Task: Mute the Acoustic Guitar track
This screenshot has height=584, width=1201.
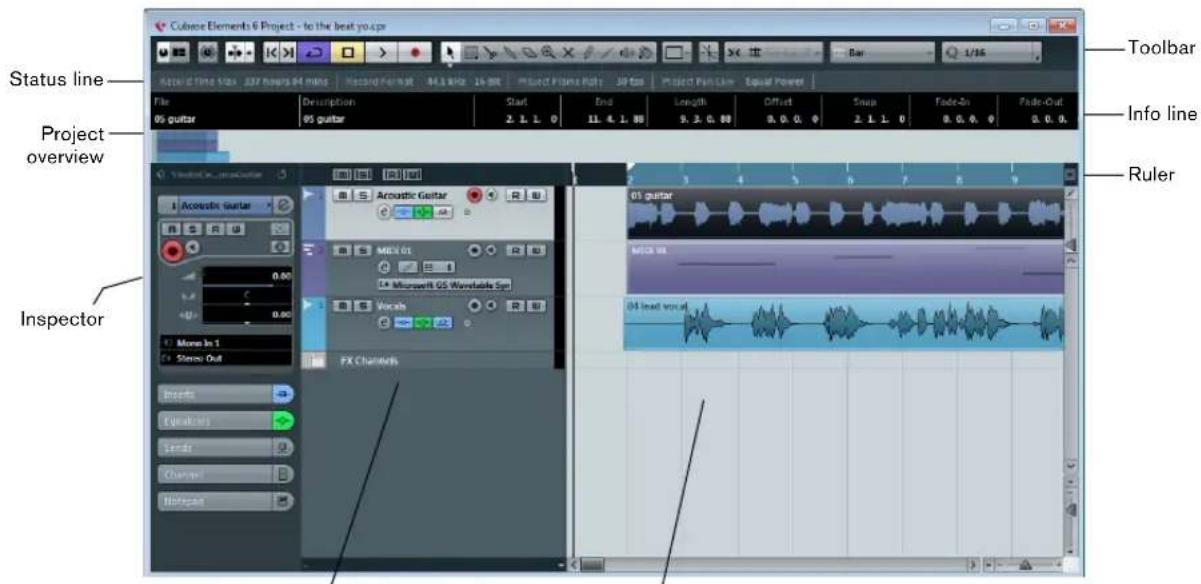Action: [341, 195]
